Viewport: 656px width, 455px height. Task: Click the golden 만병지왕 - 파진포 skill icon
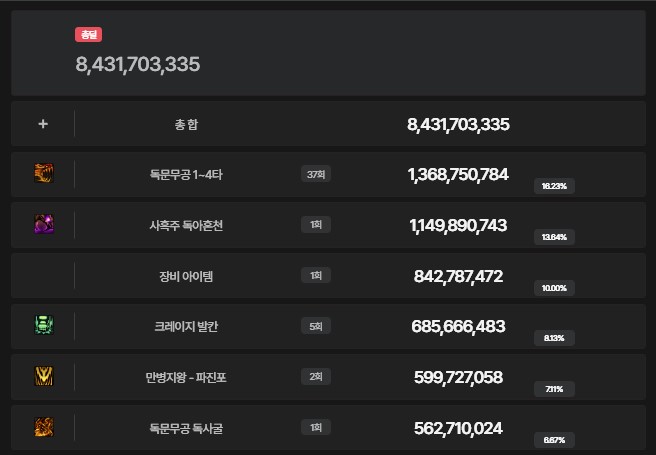pyautogui.click(x=43, y=377)
